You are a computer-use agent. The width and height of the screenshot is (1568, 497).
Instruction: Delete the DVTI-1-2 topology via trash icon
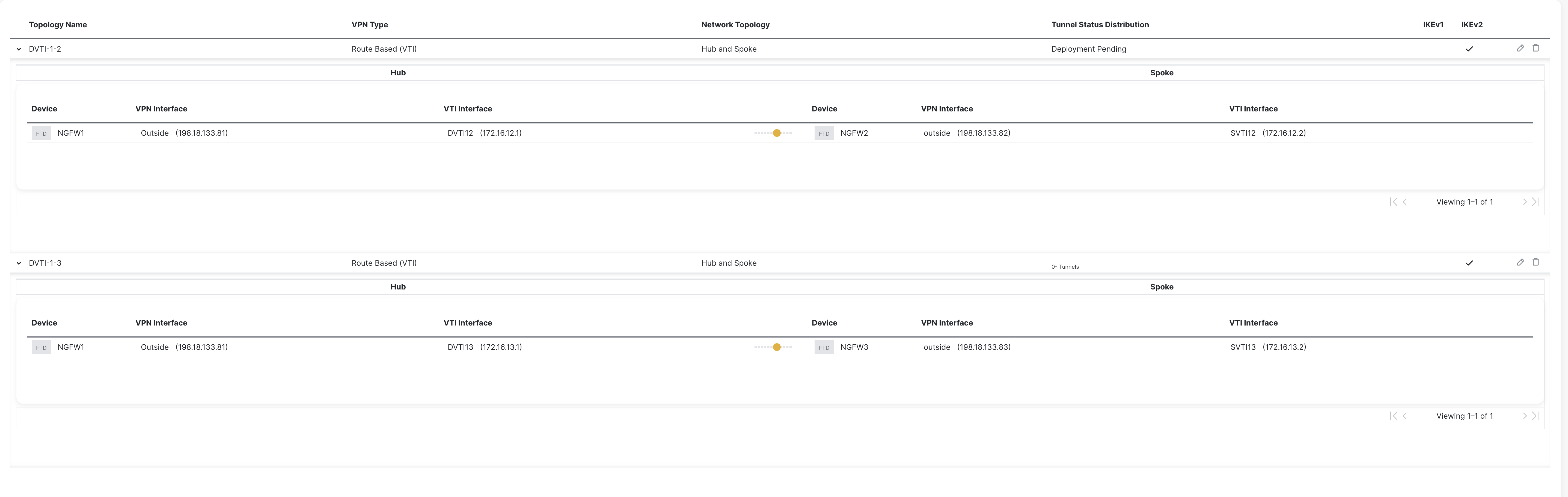[1536, 48]
